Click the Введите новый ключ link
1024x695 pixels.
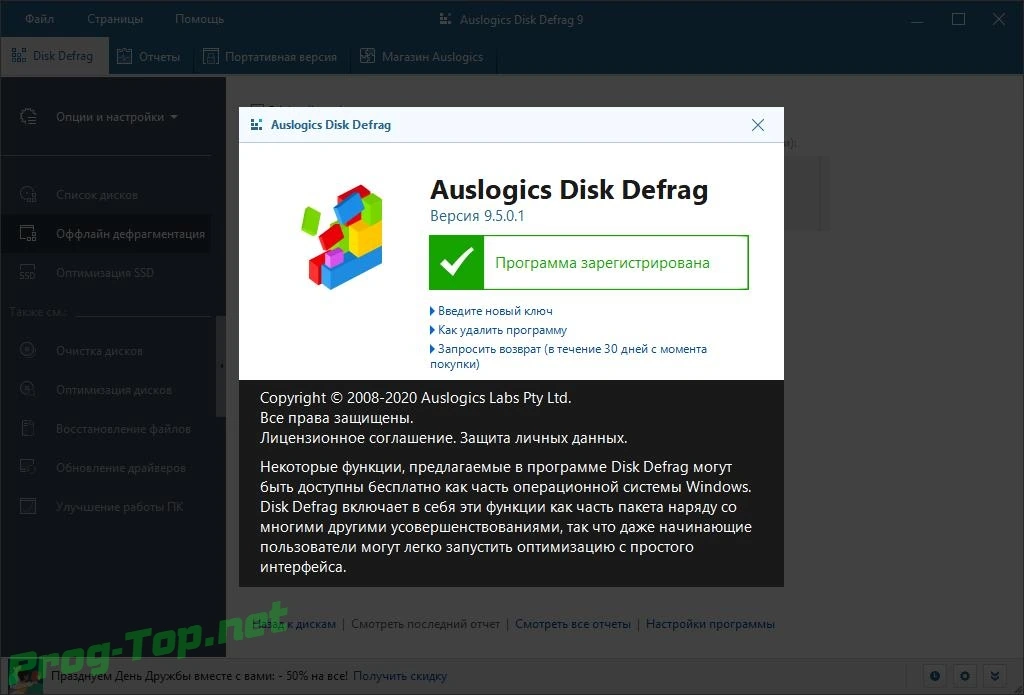(495, 311)
